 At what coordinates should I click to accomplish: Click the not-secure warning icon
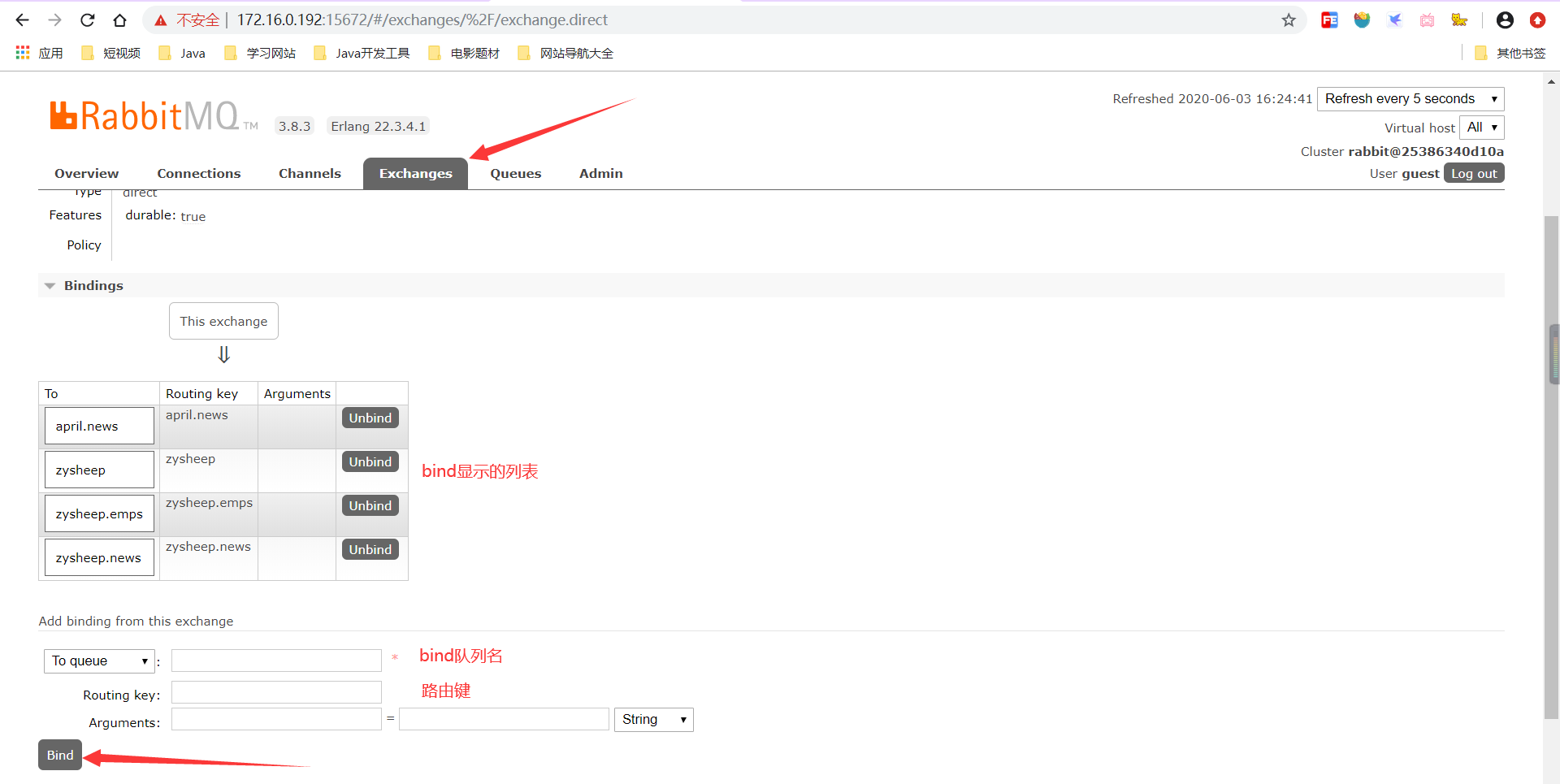click(161, 20)
